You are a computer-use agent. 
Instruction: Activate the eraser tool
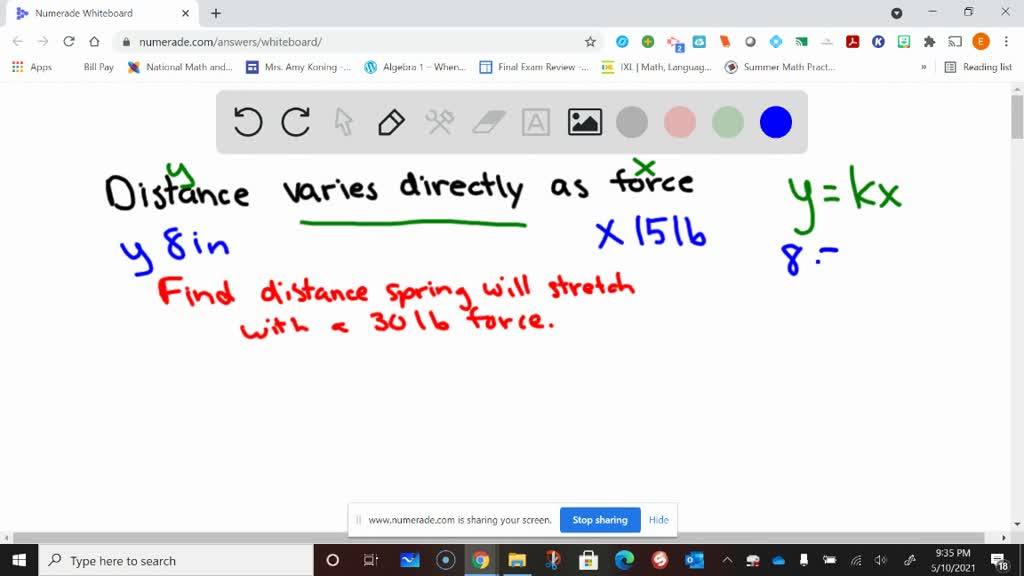point(488,121)
